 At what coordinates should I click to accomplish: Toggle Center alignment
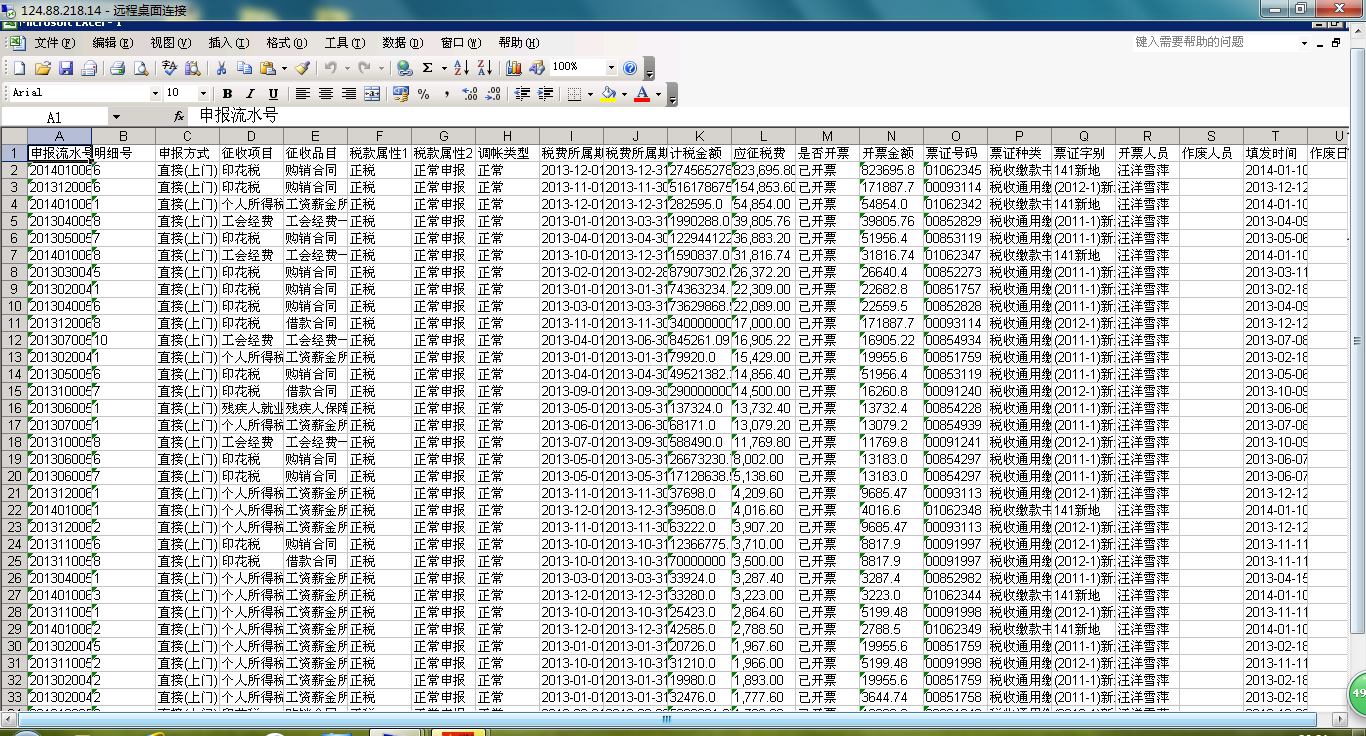point(326,94)
